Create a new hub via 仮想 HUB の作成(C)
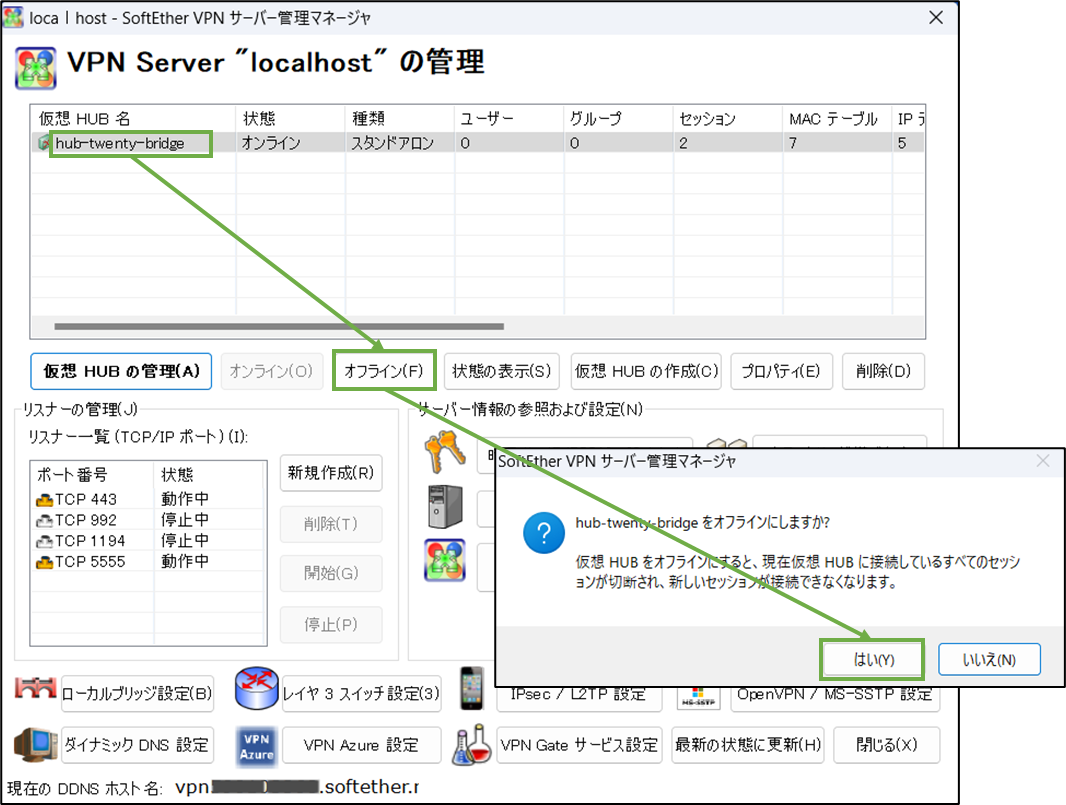 point(646,371)
